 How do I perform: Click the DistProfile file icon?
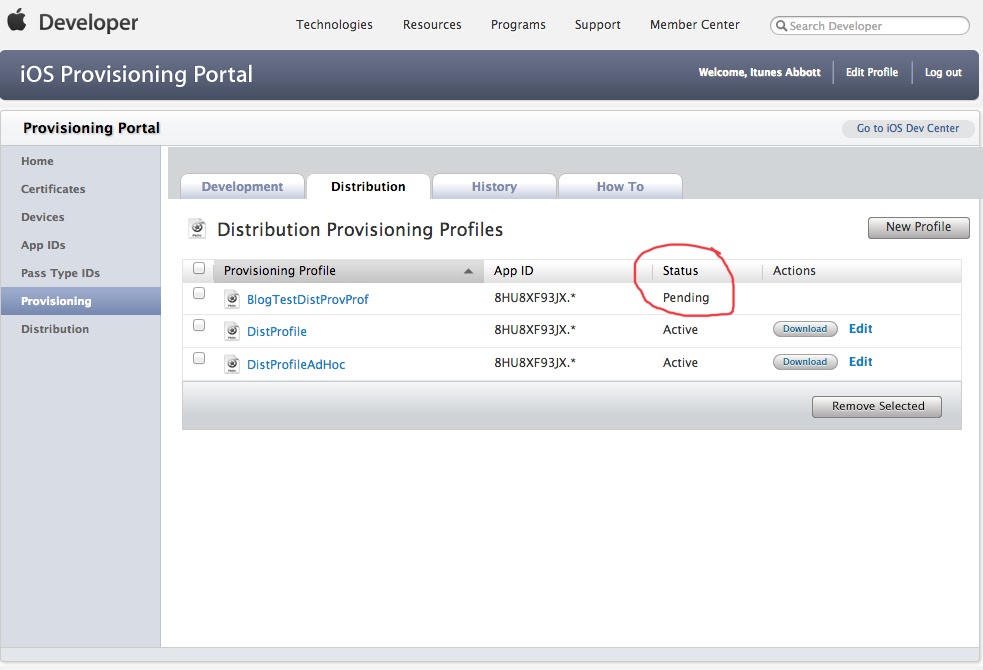[x=232, y=331]
